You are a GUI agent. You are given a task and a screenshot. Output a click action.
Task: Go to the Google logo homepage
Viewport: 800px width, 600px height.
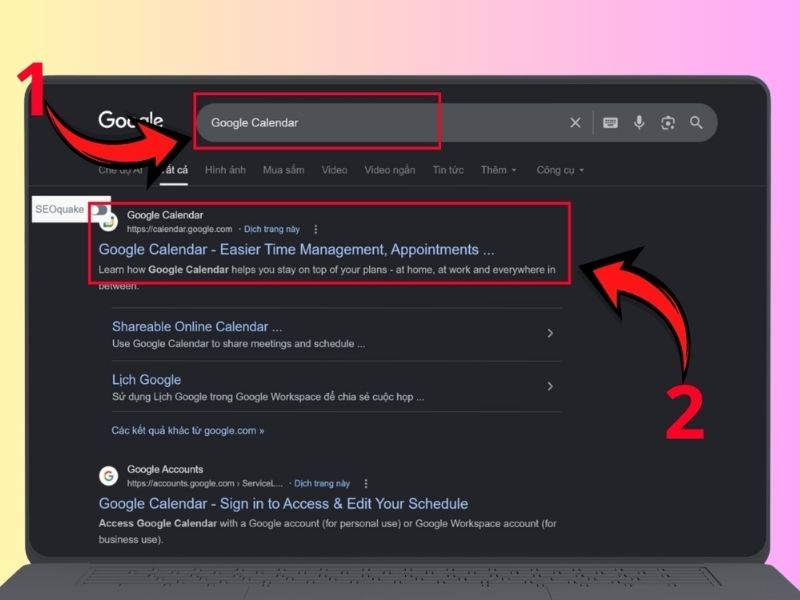tap(131, 120)
